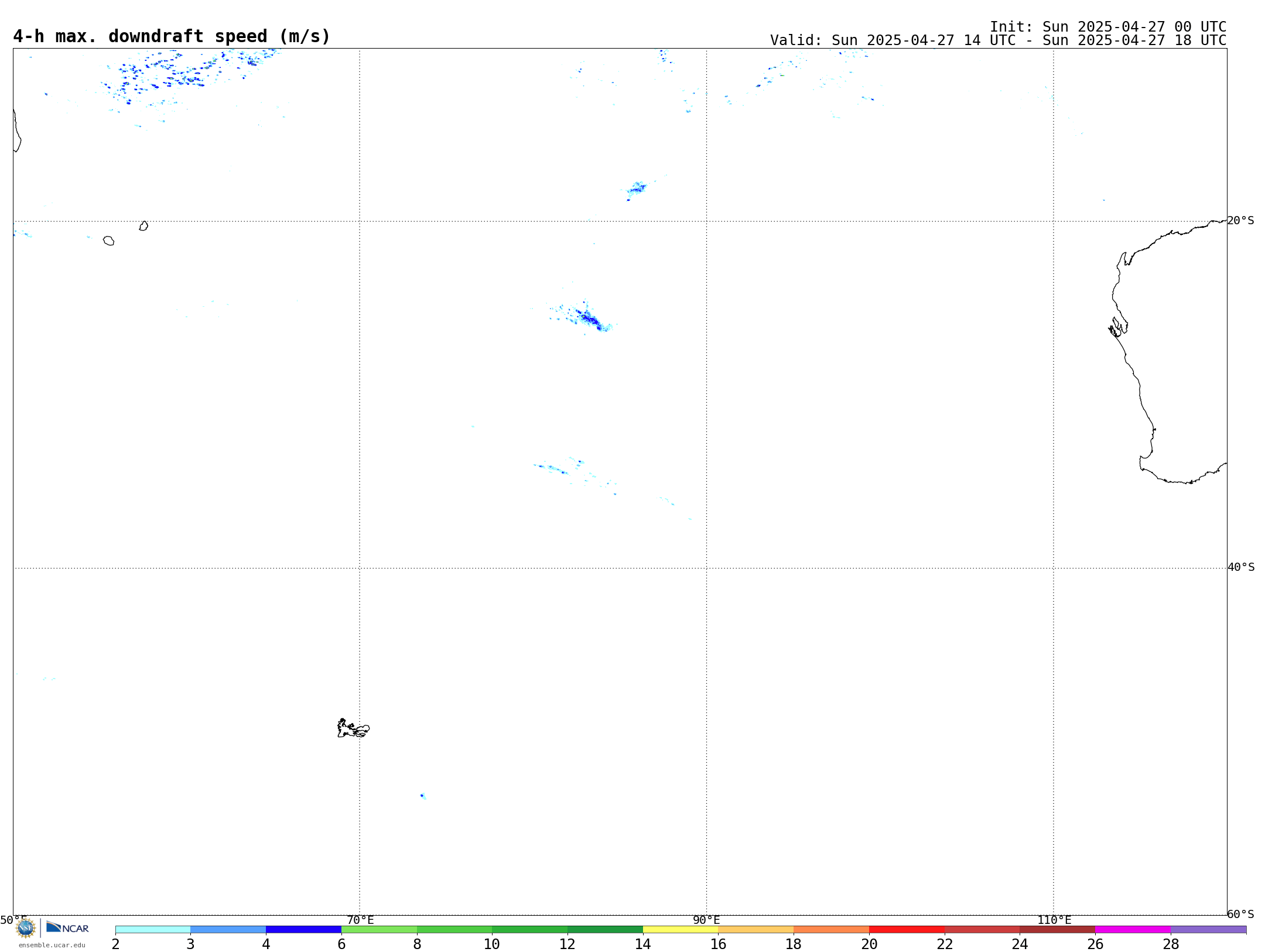Click the light green 6-8 m/s swatch
The width and height of the screenshot is (1265, 952).
(379, 930)
